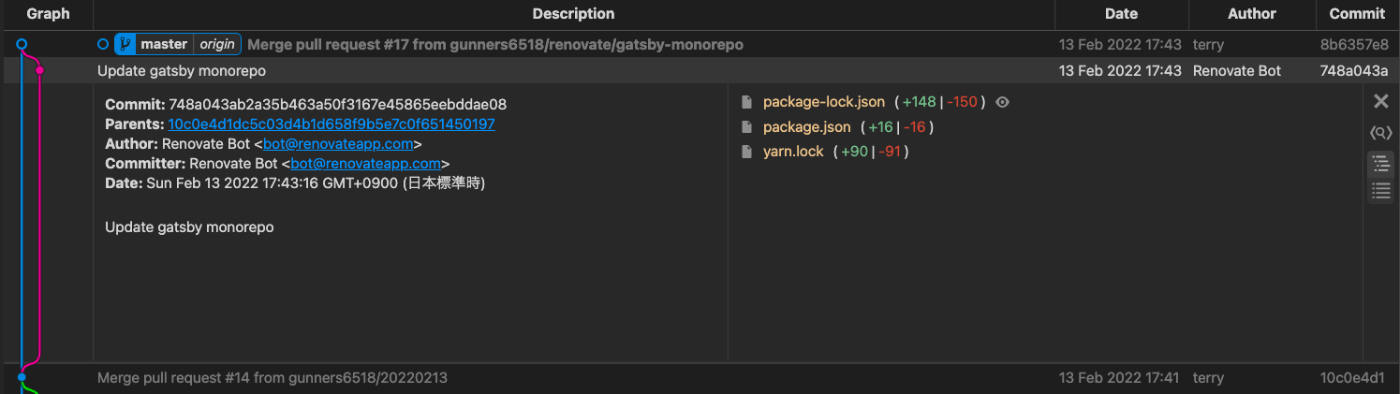
Task: Click the Description column header
Action: pos(573,14)
